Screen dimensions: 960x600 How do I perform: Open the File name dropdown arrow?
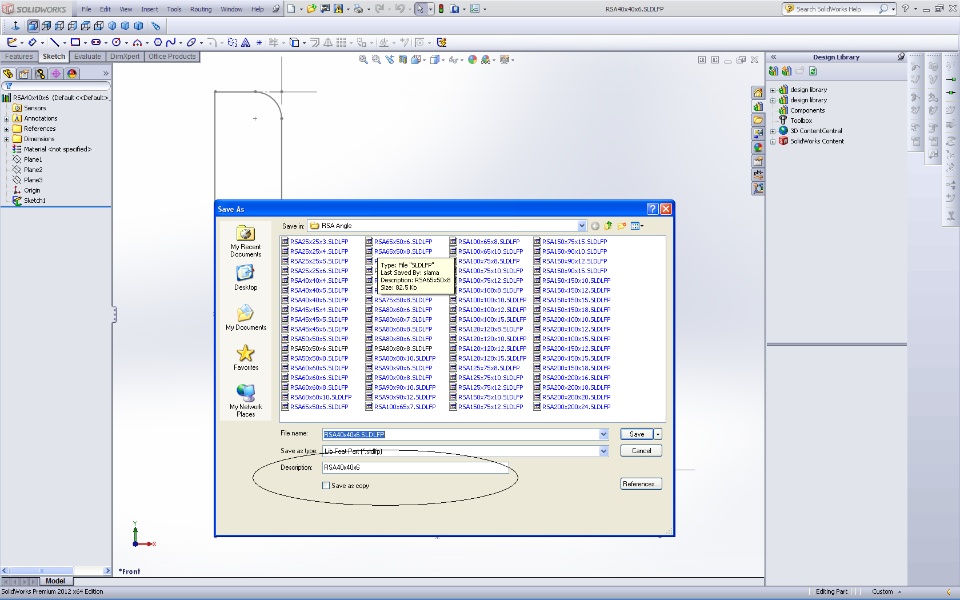click(x=603, y=435)
